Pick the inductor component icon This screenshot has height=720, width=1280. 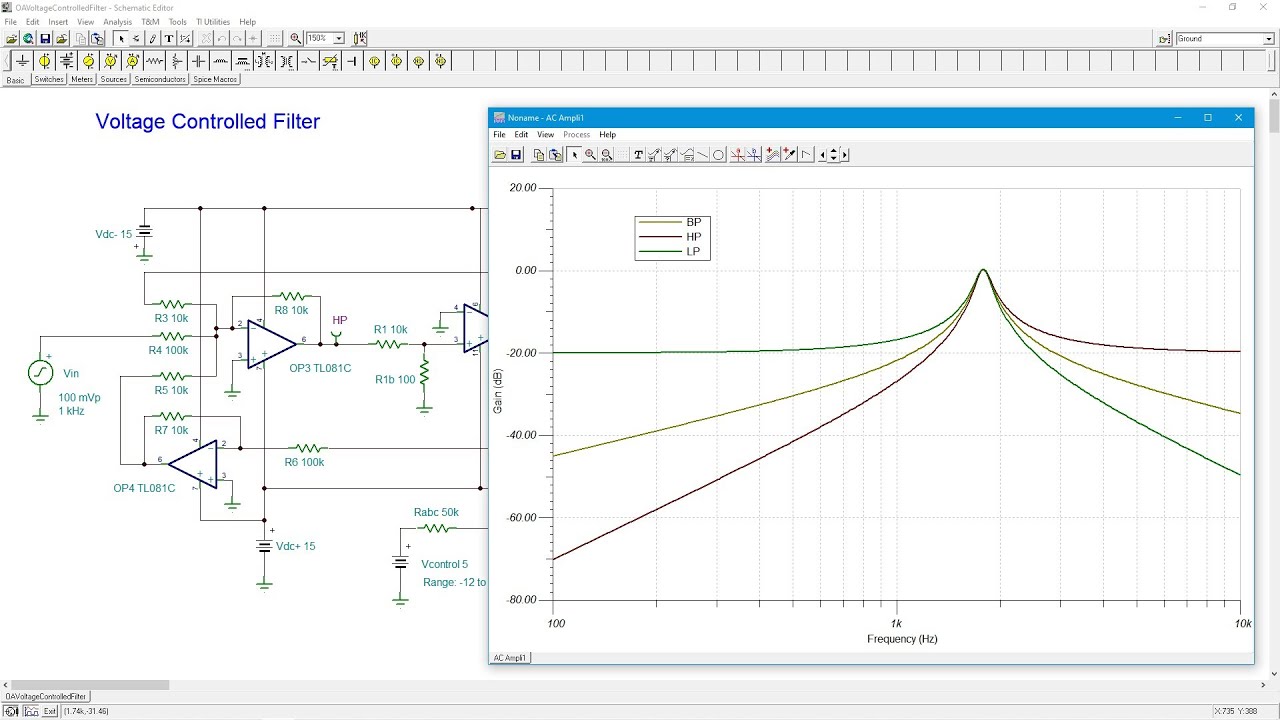pyautogui.click(x=220, y=61)
